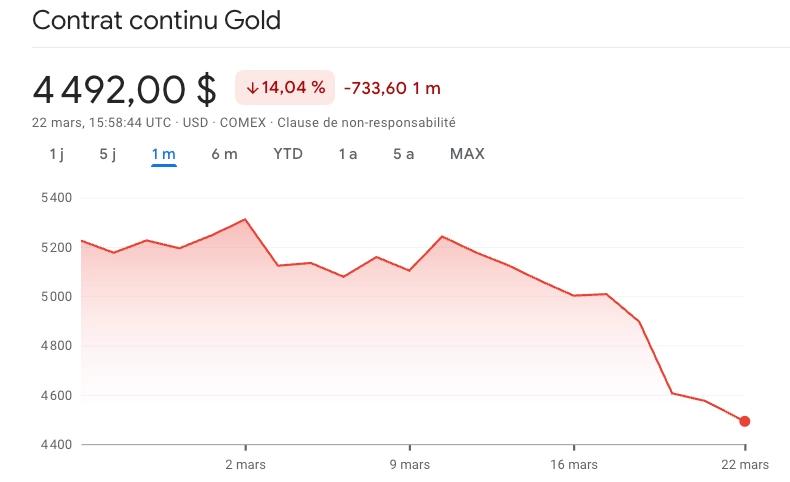The image size is (790, 482).
Task: Click the Contrat continu Gold title
Action: point(157,21)
